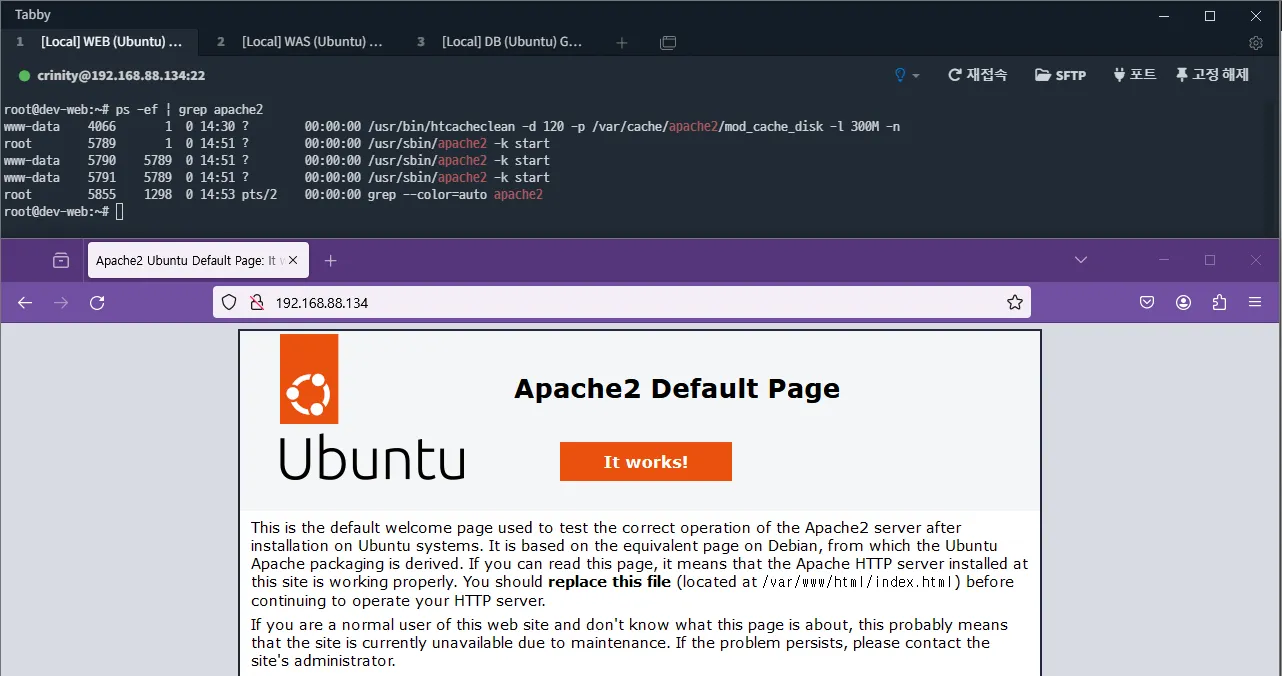Click the terminal prompt cursor line
Image resolution: width=1282 pixels, height=676 pixels.
tap(63, 212)
